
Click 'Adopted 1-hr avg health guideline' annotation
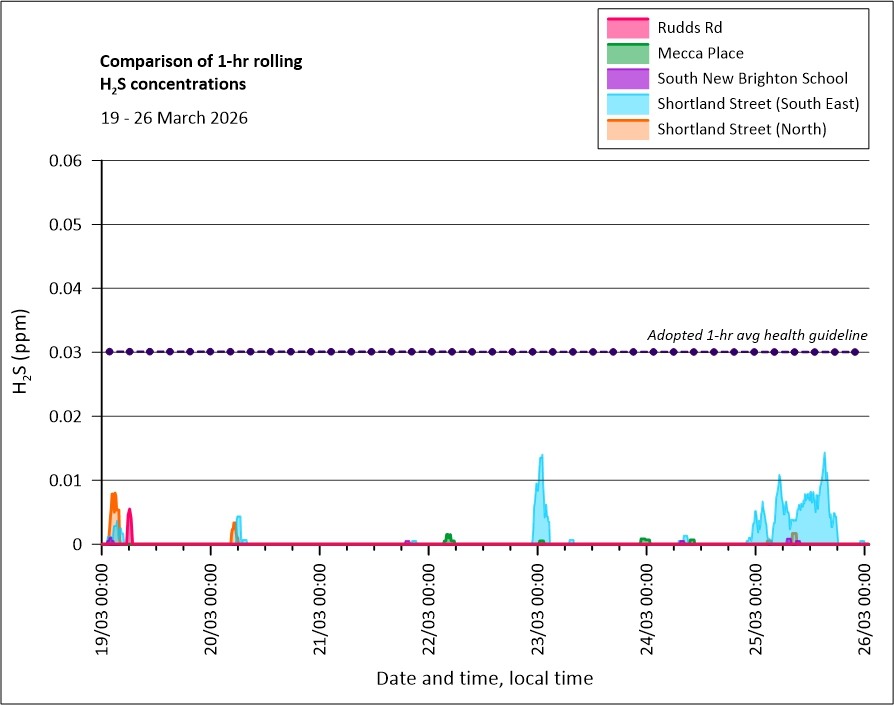(x=757, y=335)
